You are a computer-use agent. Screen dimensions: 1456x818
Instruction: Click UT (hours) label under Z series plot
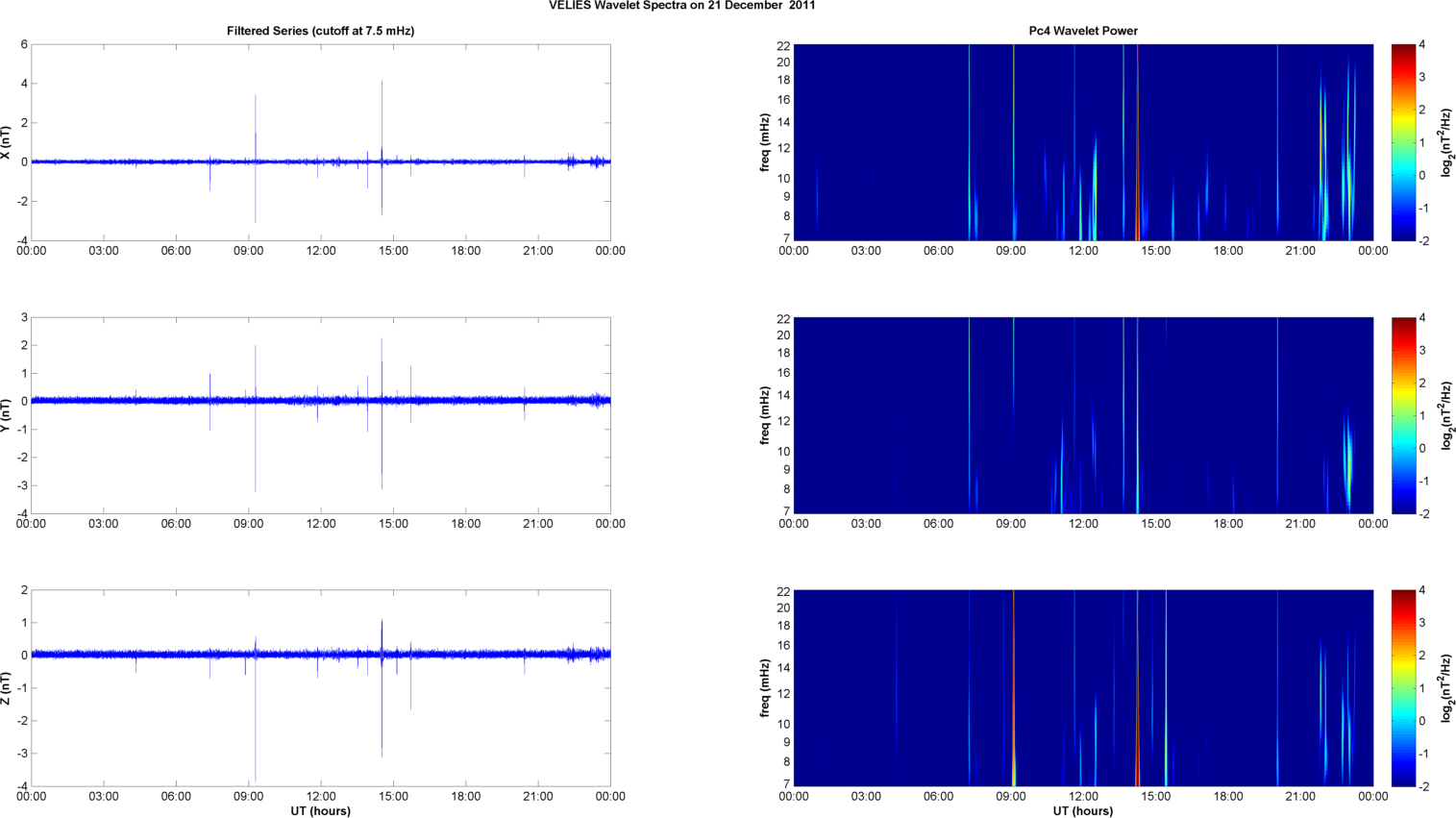(x=320, y=810)
